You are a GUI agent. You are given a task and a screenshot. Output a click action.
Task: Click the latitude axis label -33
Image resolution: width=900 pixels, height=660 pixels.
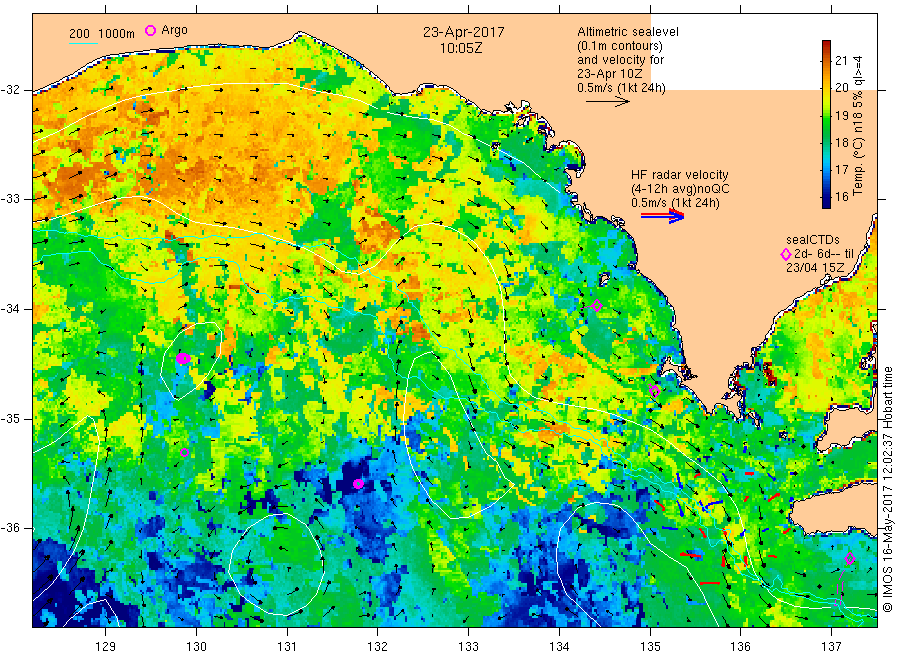point(10,199)
